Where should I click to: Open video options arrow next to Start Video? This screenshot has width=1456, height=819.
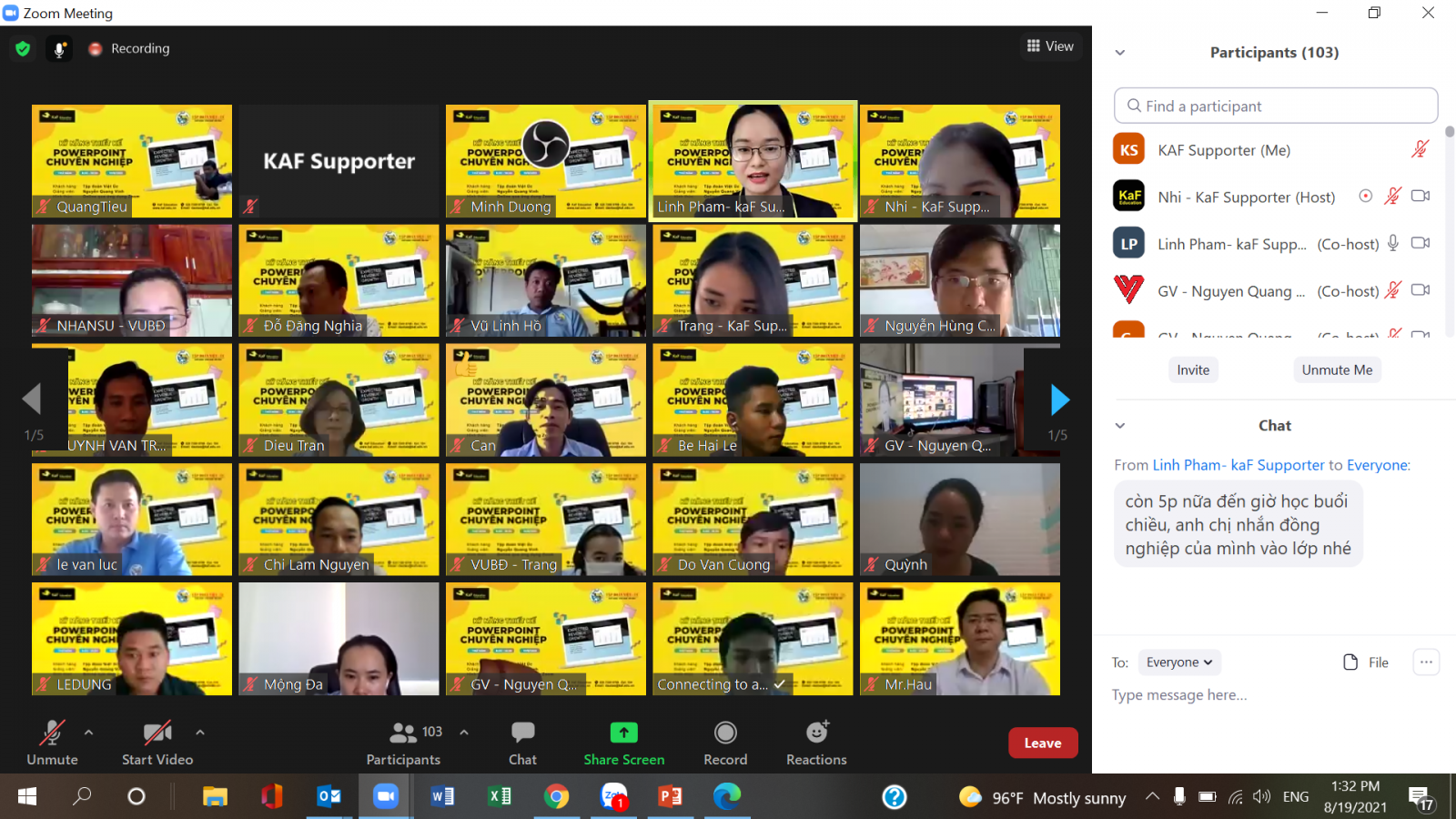point(200,732)
